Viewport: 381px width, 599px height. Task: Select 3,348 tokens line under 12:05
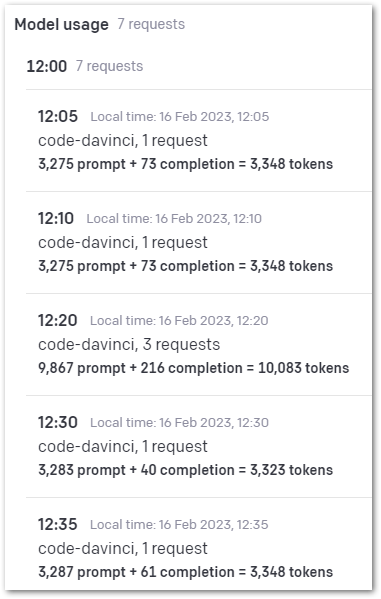(185, 164)
